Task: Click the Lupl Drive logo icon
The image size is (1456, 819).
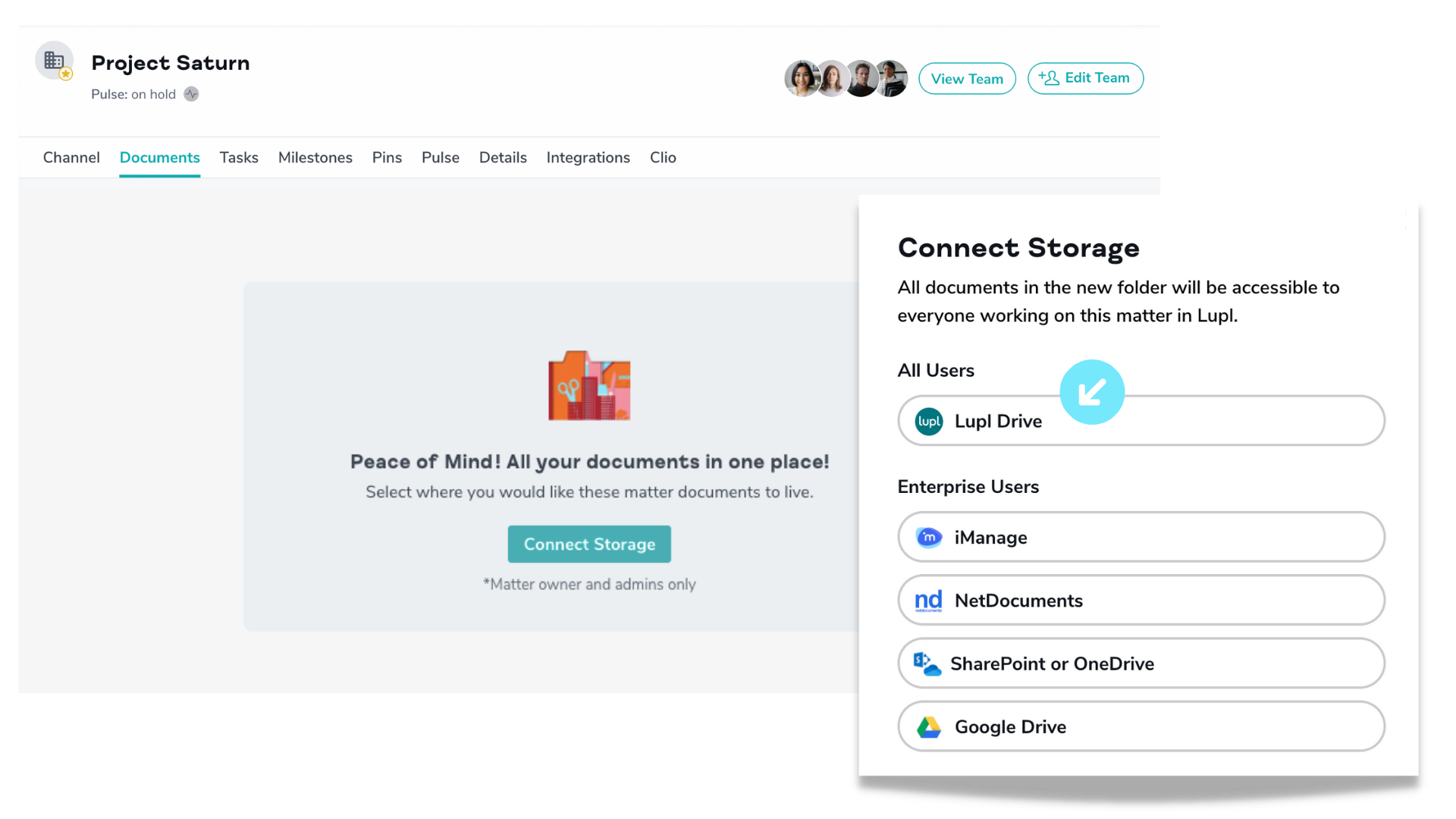Action: click(928, 422)
